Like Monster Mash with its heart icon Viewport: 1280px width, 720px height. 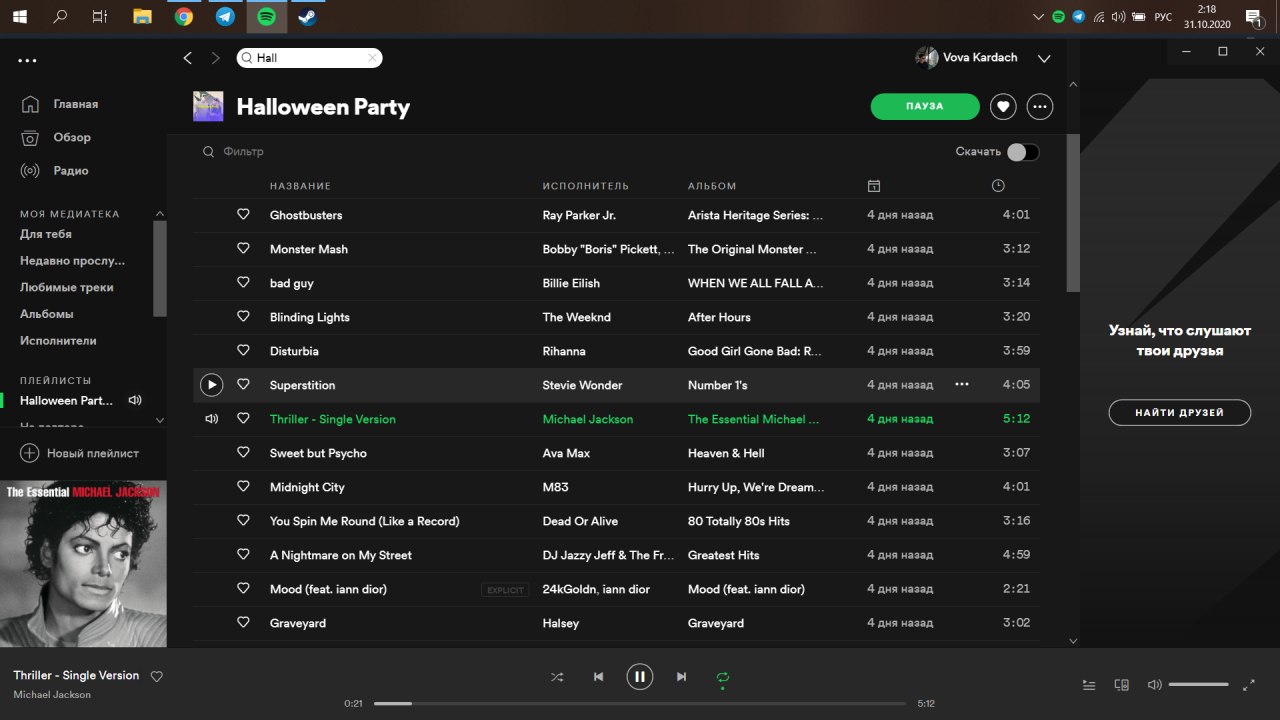click(243, 249)
